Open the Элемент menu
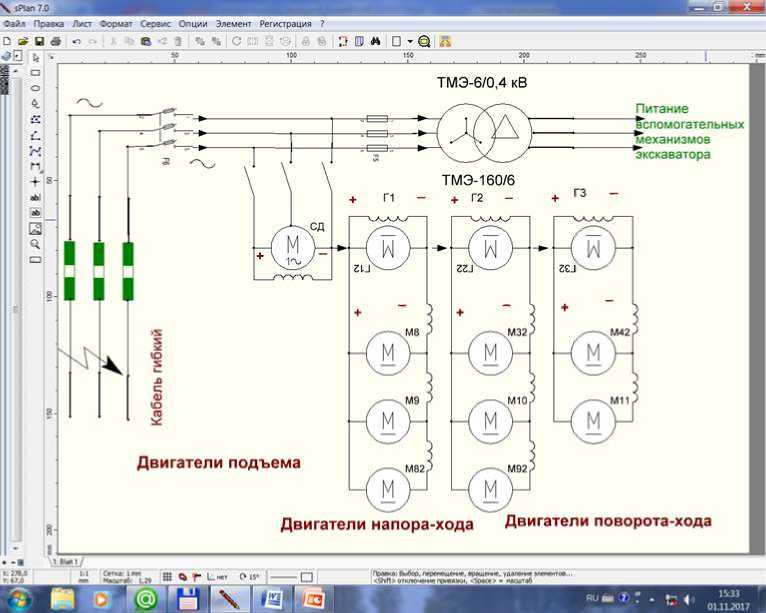The width and height of the screenshot is (766, 613). coord(234,23)
